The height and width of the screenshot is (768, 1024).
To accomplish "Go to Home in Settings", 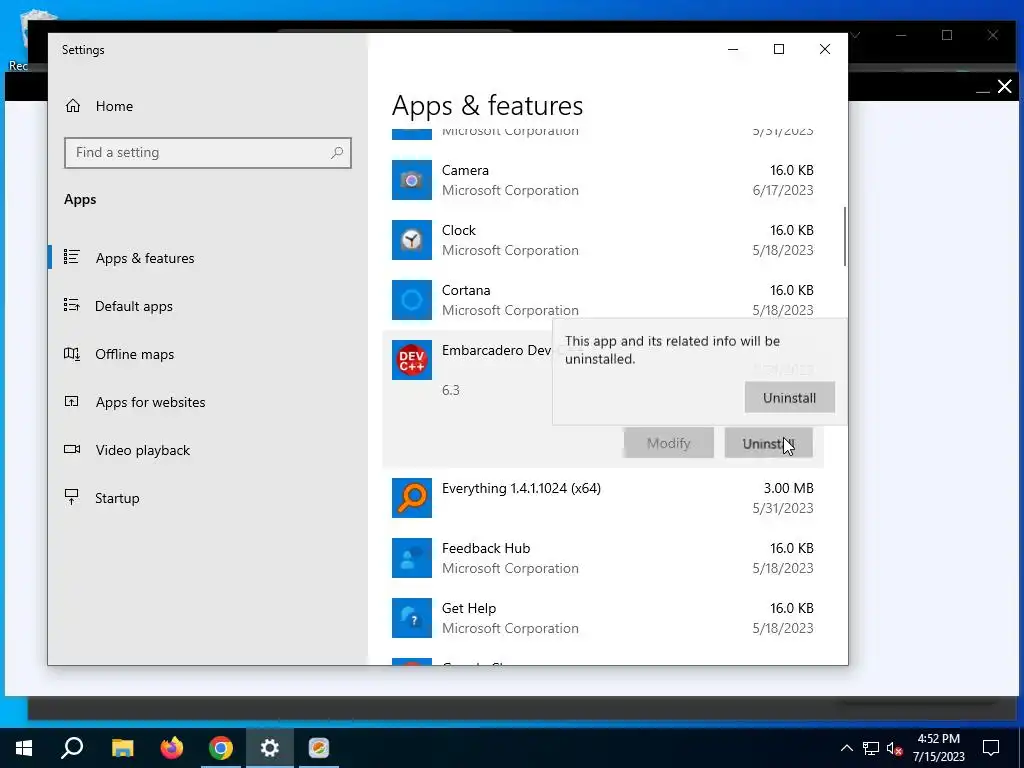I will [x=114, y=106].
